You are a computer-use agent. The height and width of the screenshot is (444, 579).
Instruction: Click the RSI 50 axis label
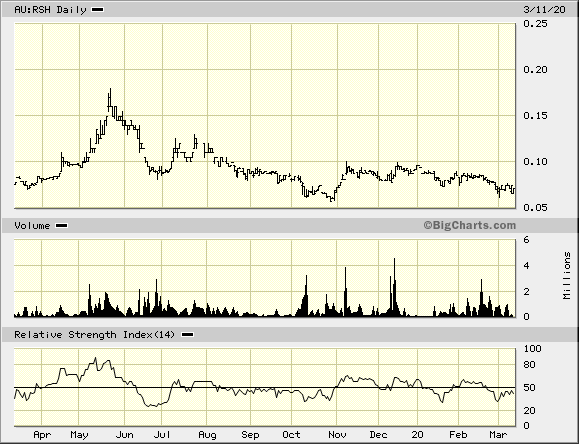pyautogui.click(x=529, y=387)
